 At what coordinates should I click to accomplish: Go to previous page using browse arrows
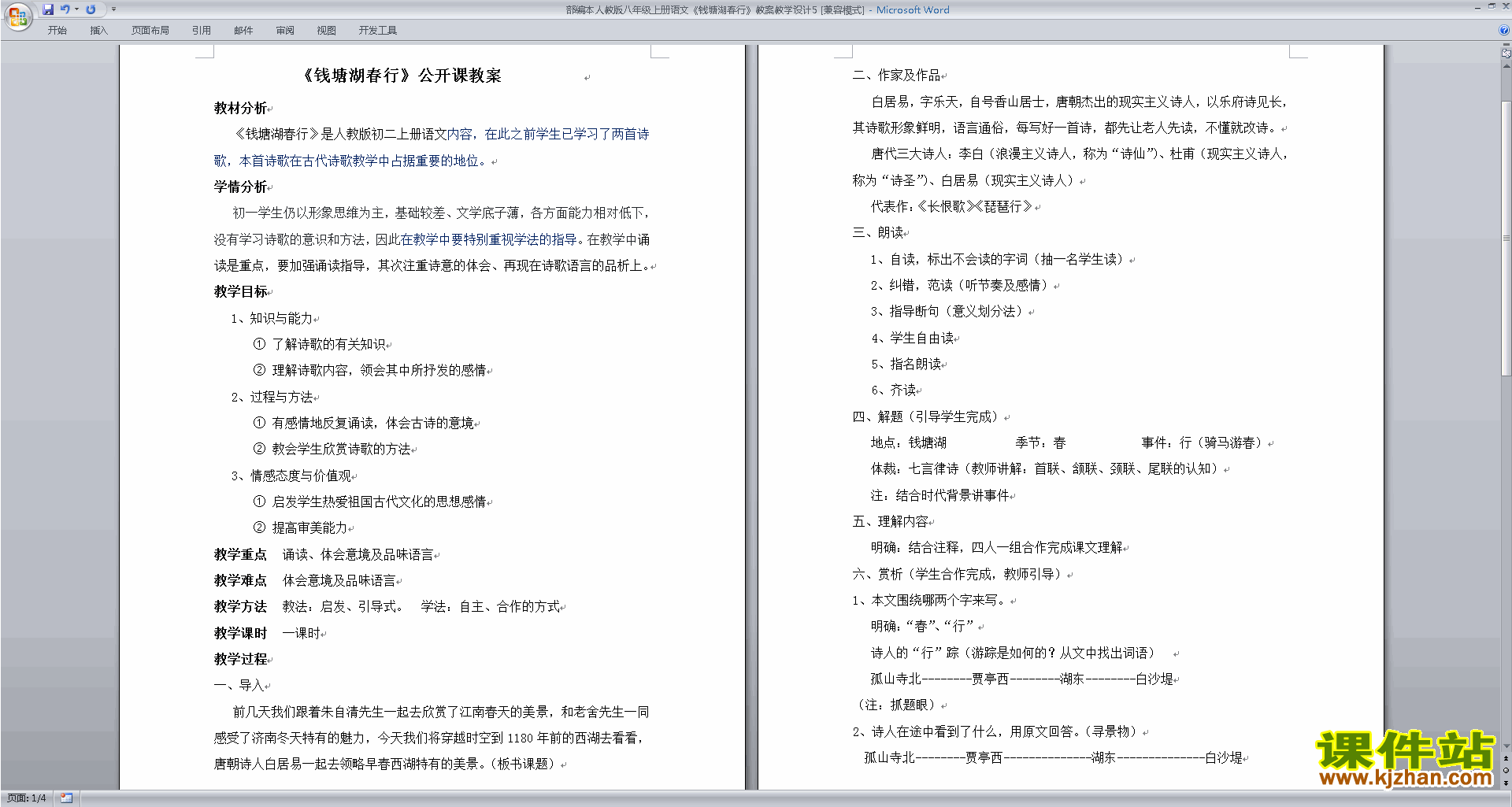point(1506,758)
